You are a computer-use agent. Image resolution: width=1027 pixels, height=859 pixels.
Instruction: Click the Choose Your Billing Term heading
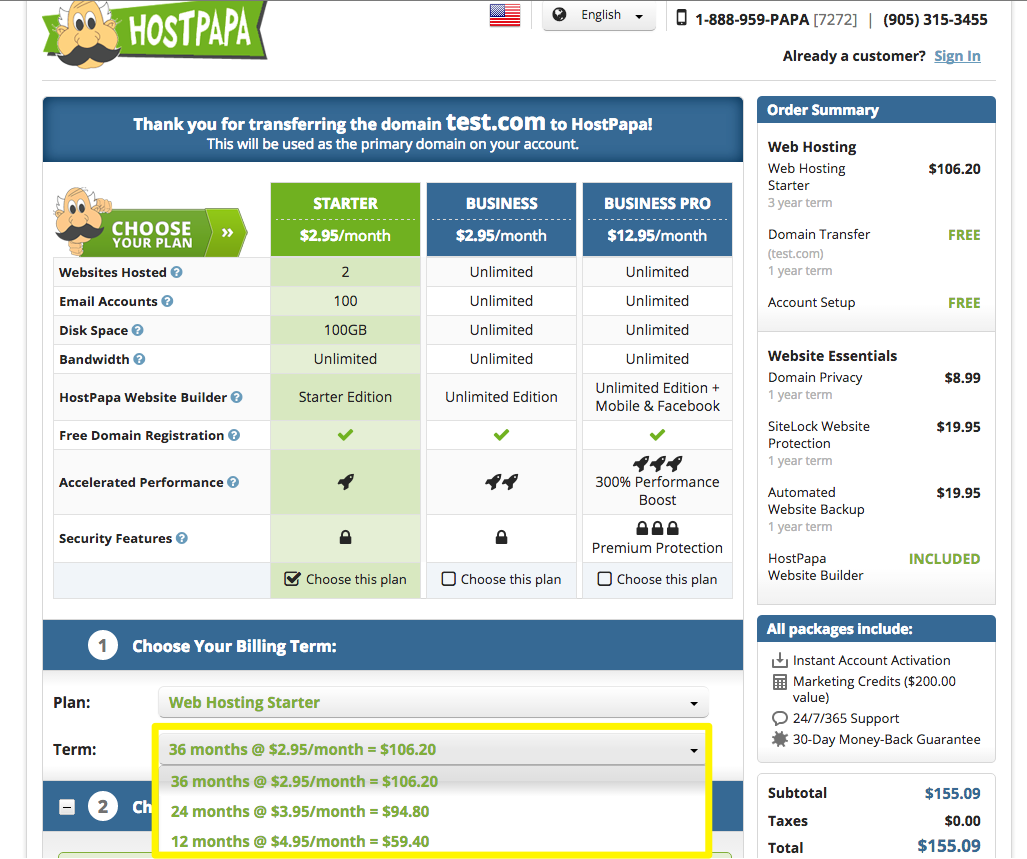234,646
